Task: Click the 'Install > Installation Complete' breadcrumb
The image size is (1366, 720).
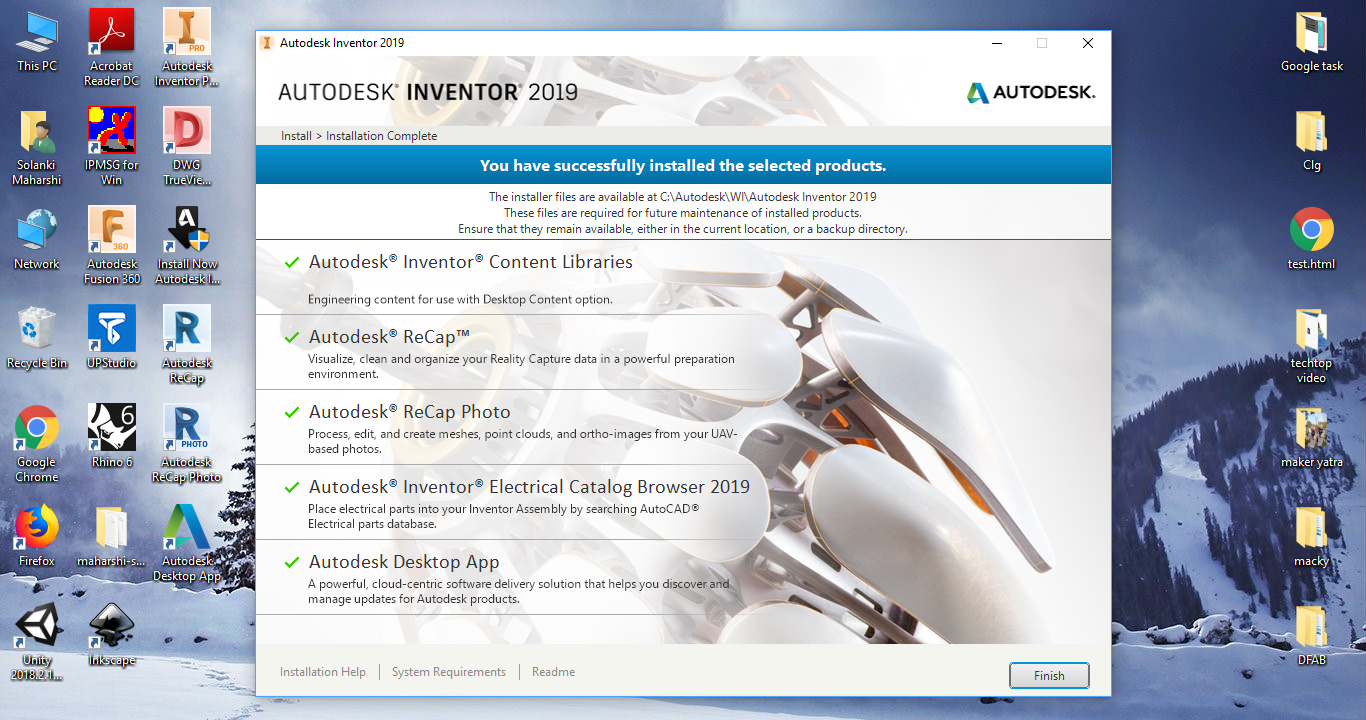Action: pos(359,136)
